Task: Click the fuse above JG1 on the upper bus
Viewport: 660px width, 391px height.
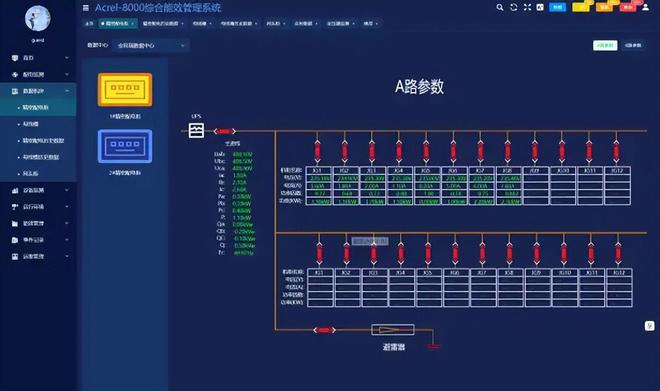Action: click(x=317, y=151)
